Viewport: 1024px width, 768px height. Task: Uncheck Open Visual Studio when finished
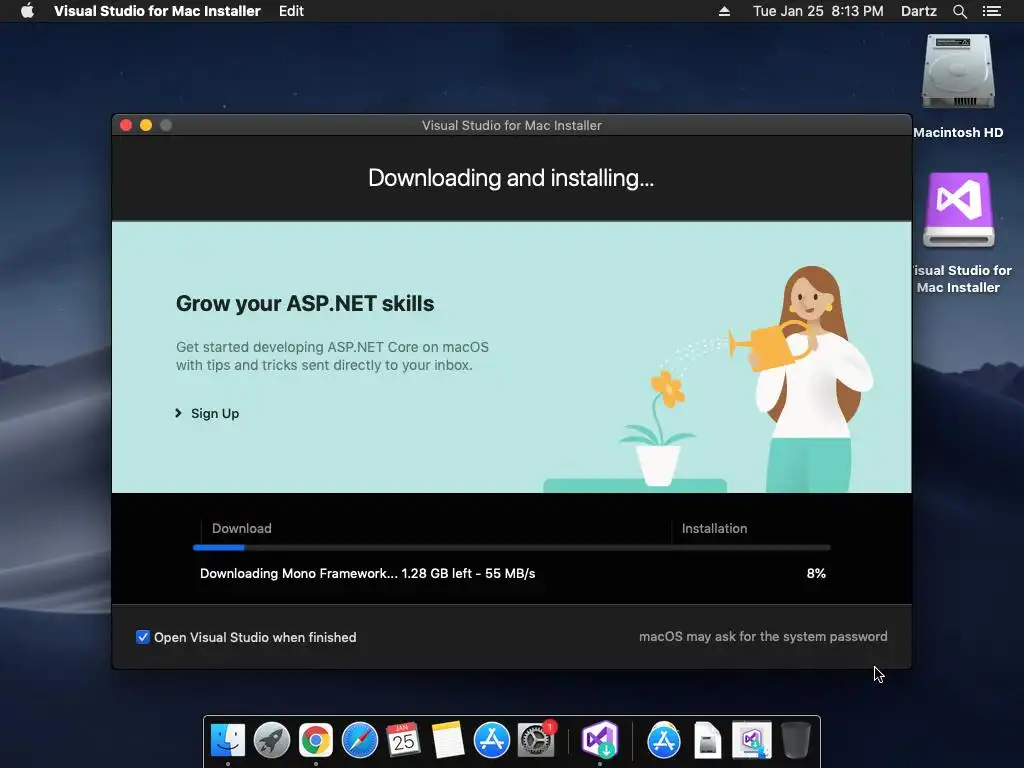coord(142,637)
